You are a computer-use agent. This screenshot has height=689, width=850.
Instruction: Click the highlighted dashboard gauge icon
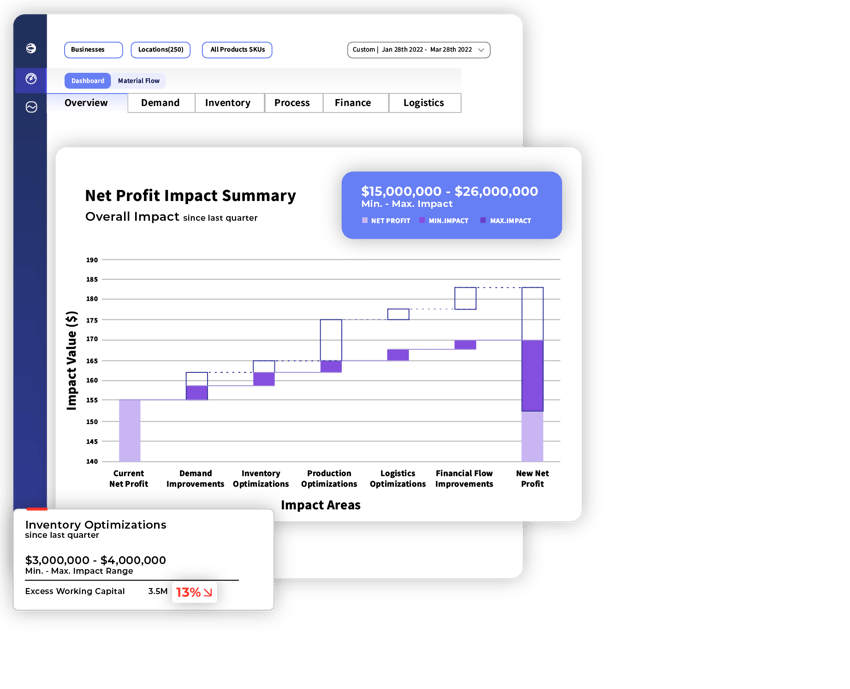[x=31, y=79]
